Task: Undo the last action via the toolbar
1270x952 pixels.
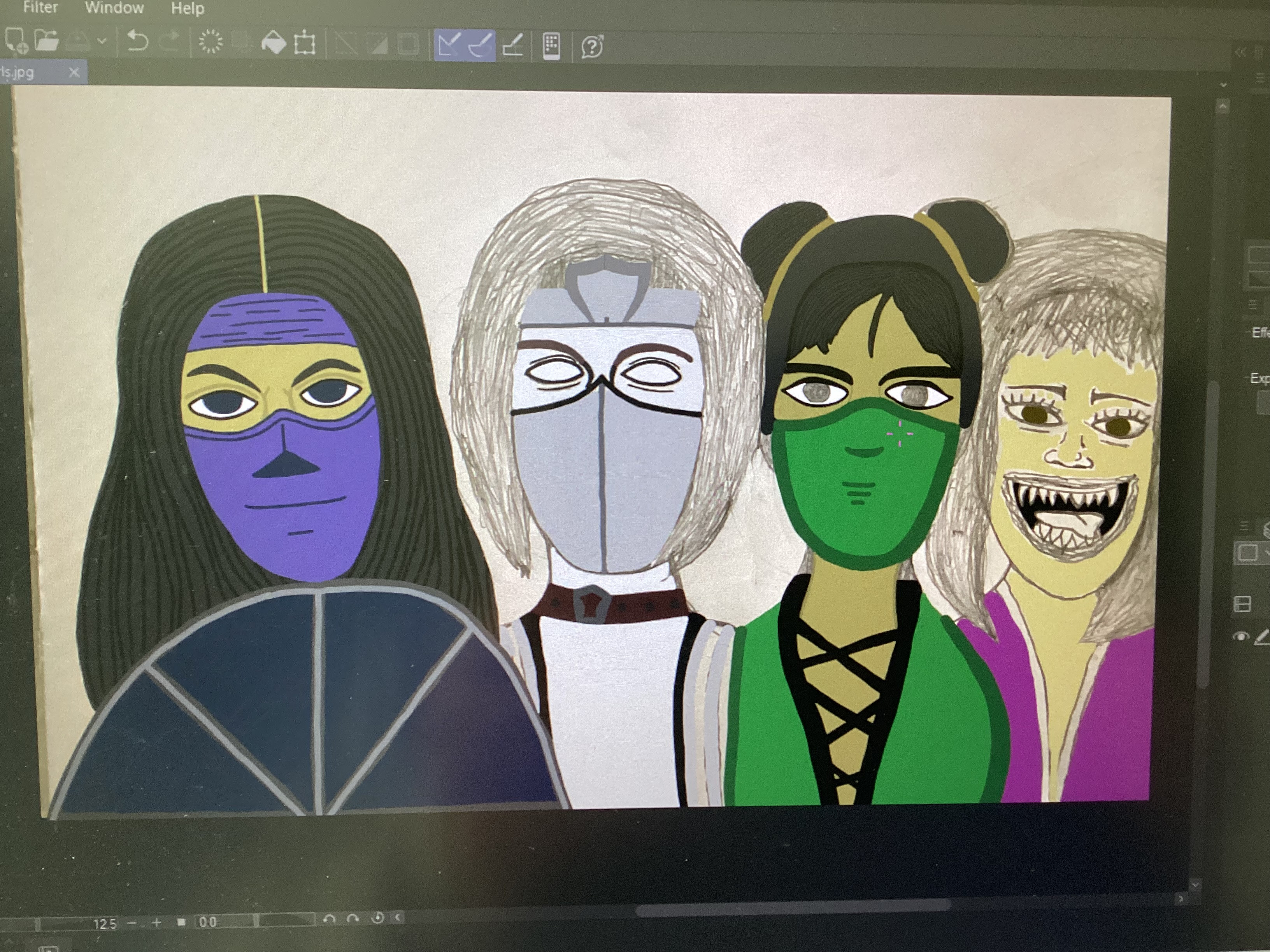Action: 137,42
